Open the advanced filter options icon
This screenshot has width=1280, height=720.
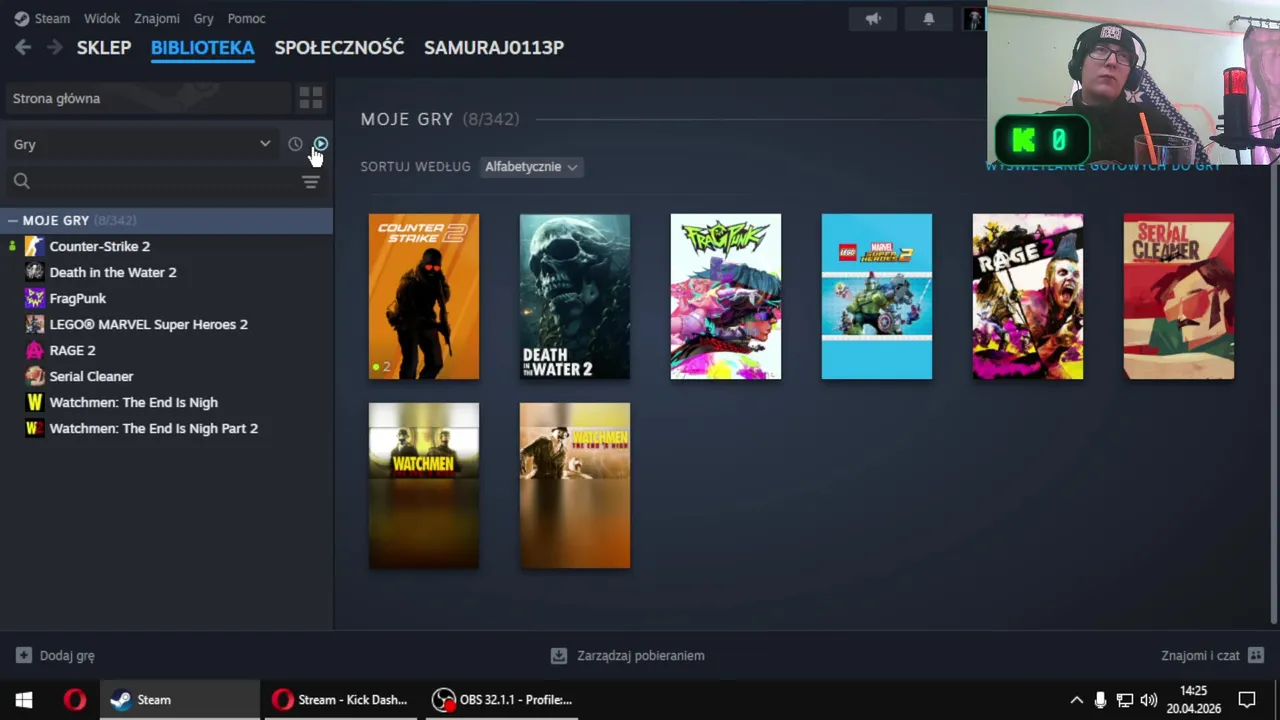[x=311, y=181]
